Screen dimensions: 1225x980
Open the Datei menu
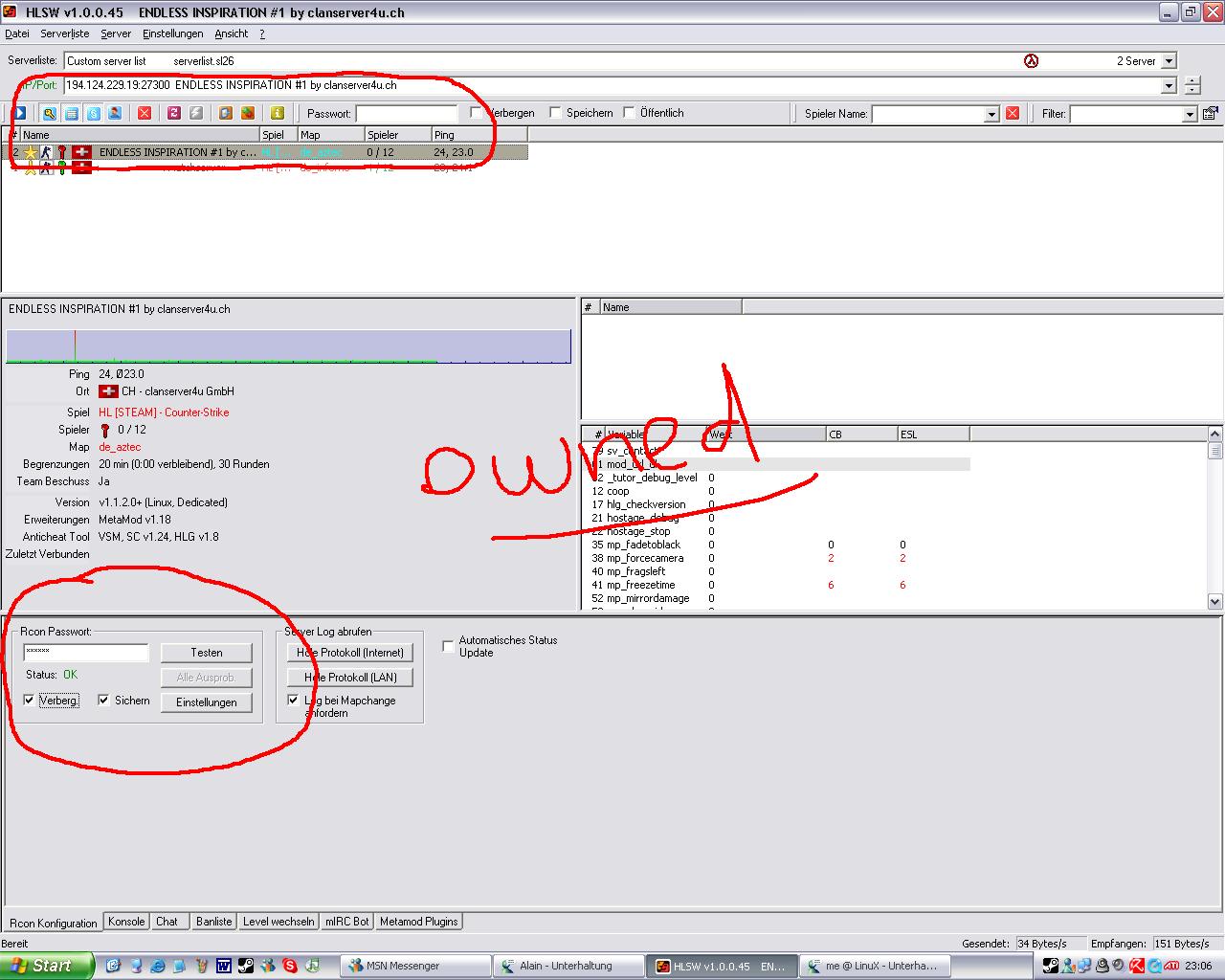coord(17,33)
